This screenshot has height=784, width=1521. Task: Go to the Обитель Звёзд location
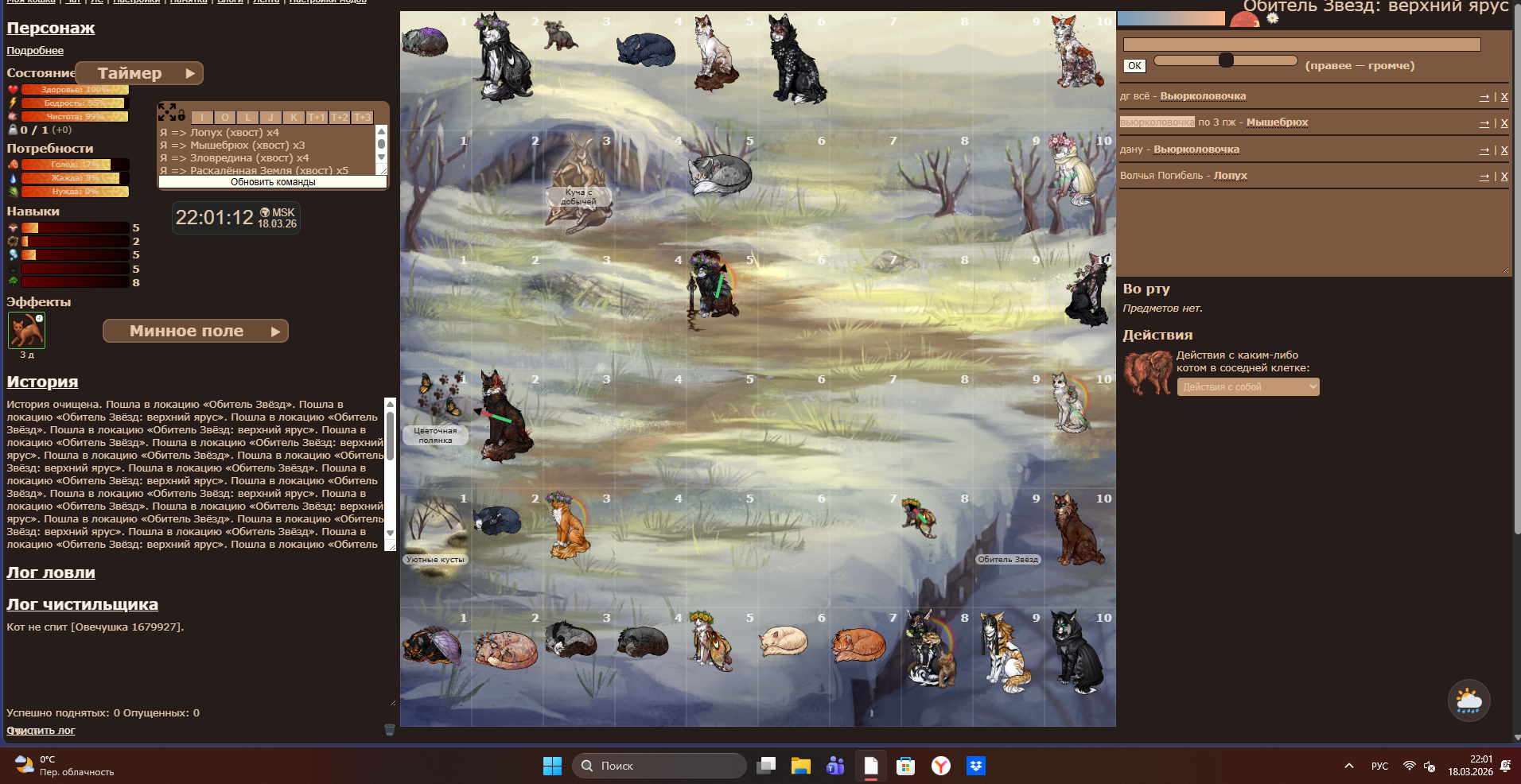pyautogui.click(x=1008, y=560)
